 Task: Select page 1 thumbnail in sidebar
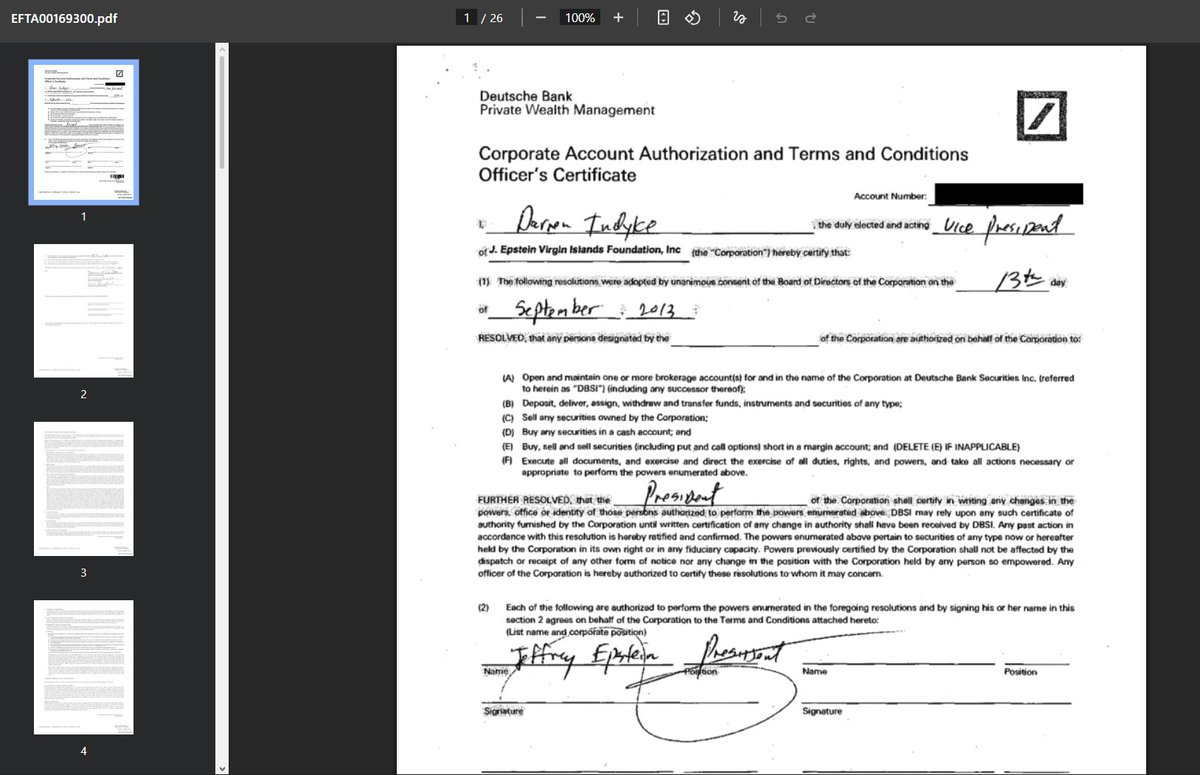pyautogui.click(x=84, y=131)
